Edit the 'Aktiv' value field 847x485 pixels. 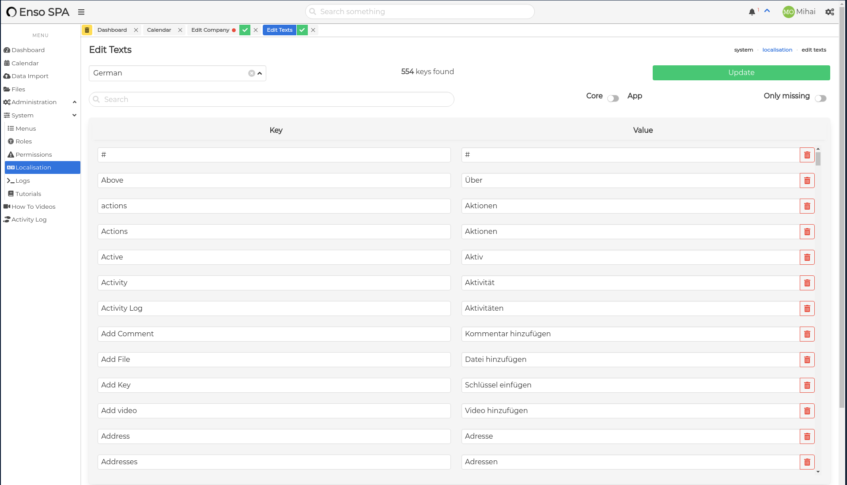pyautogui.click(x=630, y=257)
